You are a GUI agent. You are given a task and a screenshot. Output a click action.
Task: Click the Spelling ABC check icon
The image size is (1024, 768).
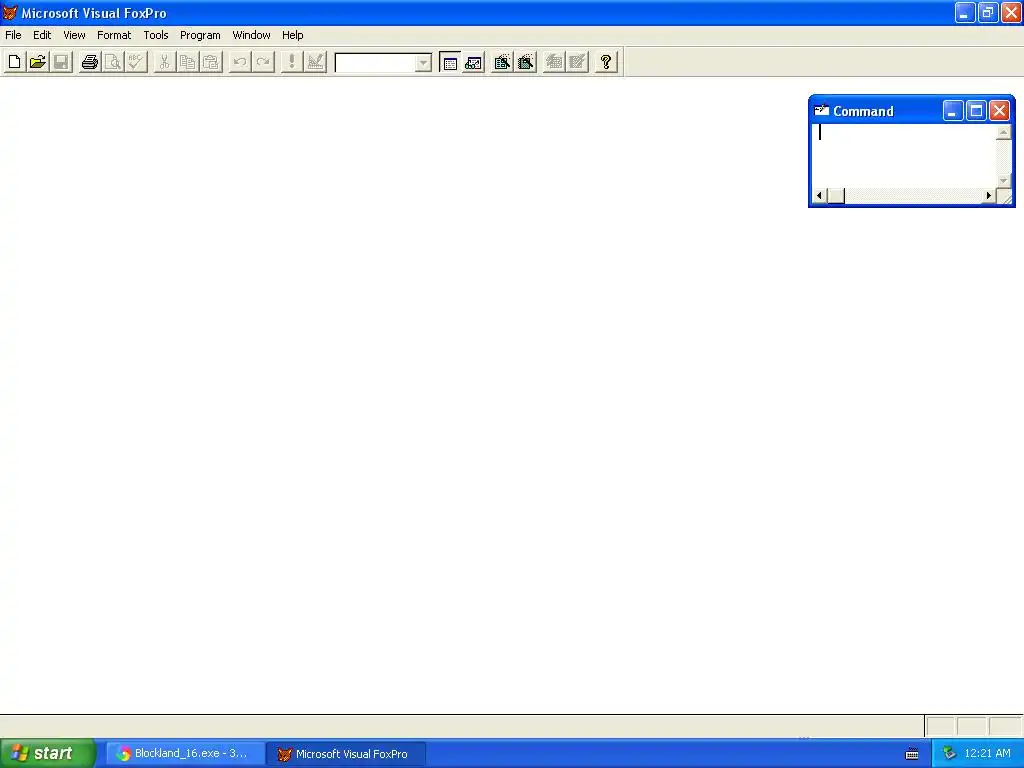[136, 62]
